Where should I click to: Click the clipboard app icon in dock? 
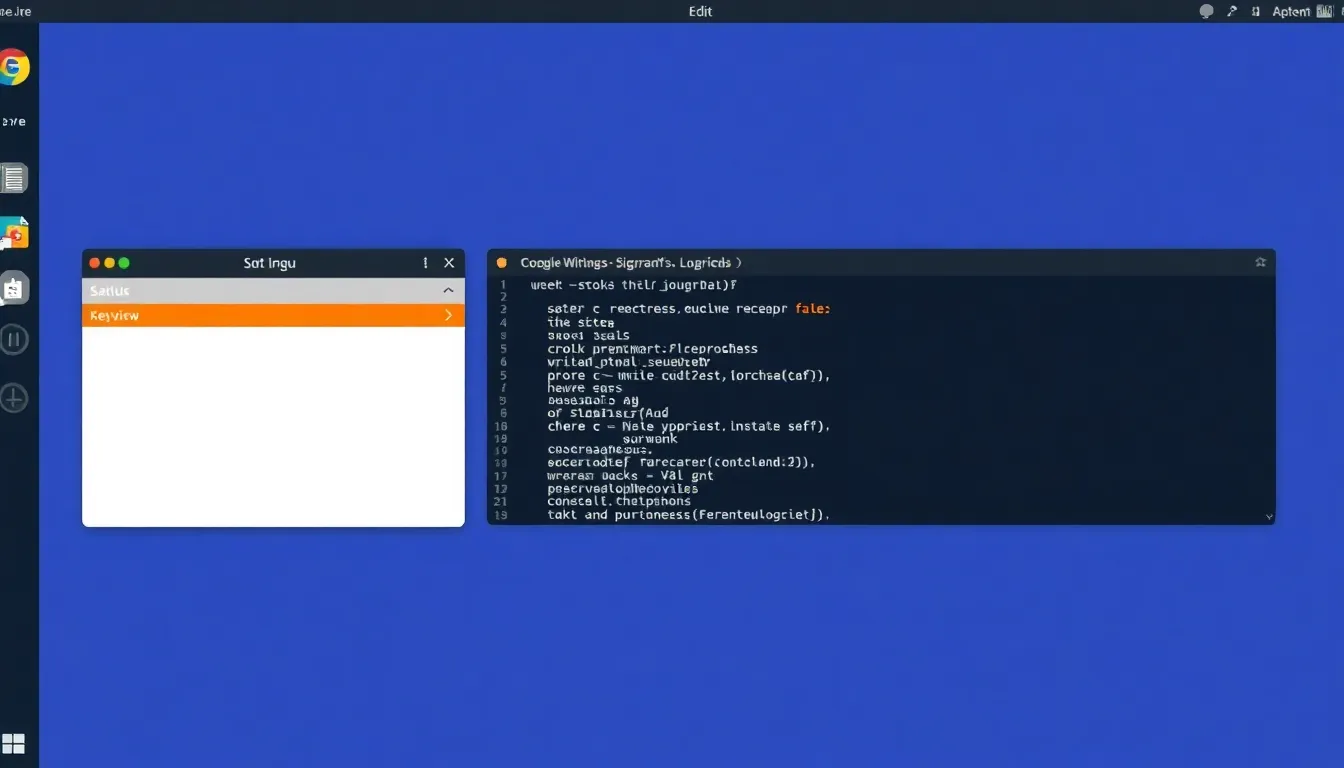pyautogui.click(x=14, y=289)
